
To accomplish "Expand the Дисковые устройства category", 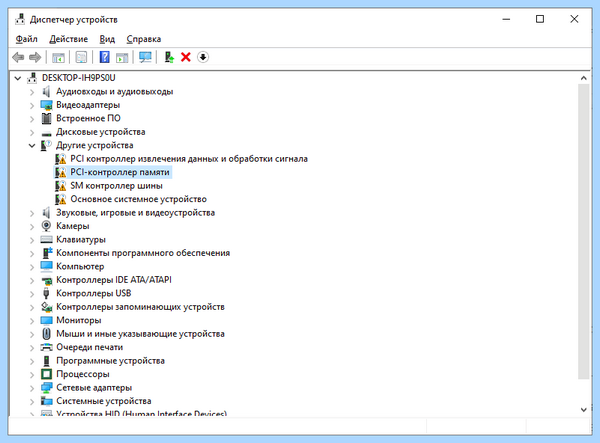I will [x=32, y=132].
